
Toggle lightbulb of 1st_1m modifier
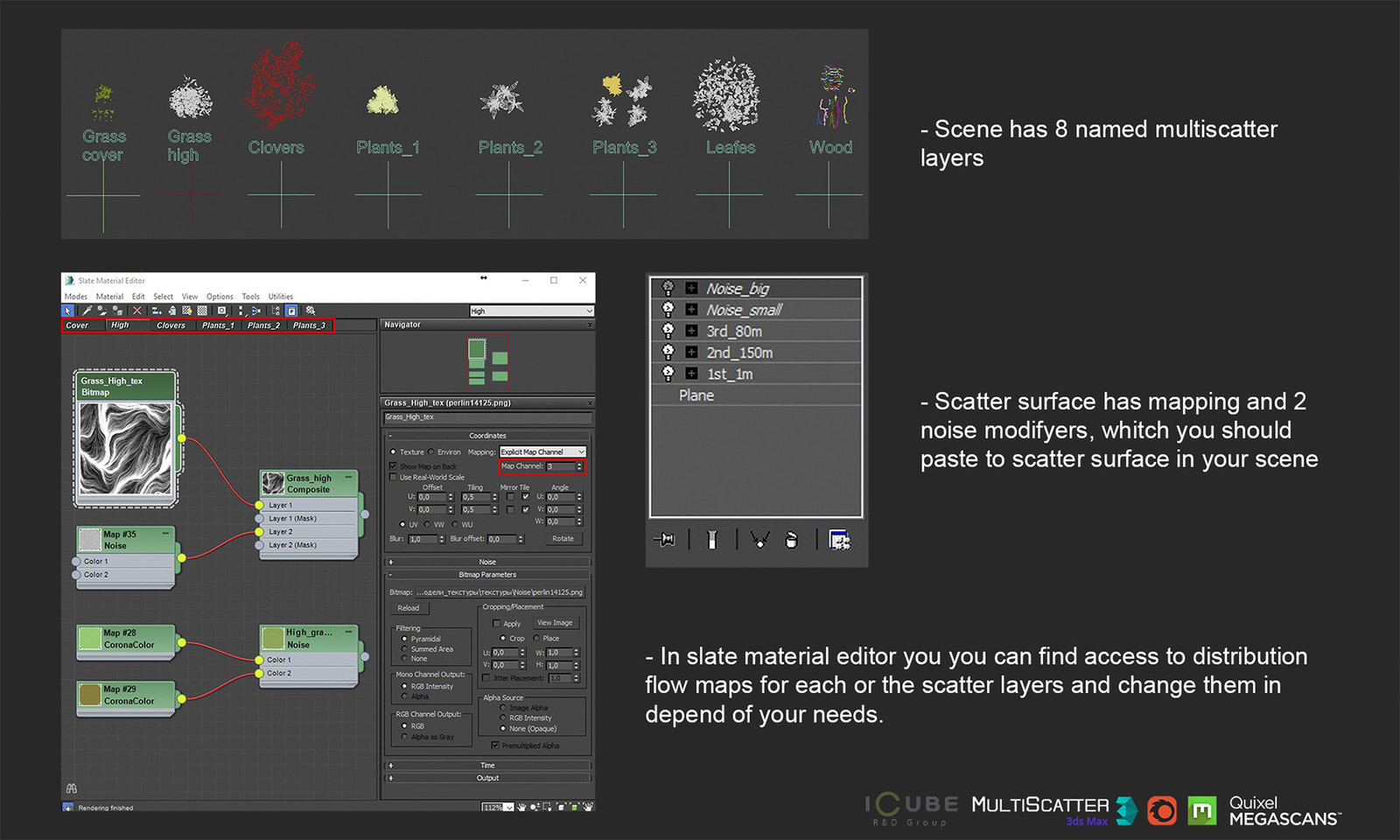point(668,374)
